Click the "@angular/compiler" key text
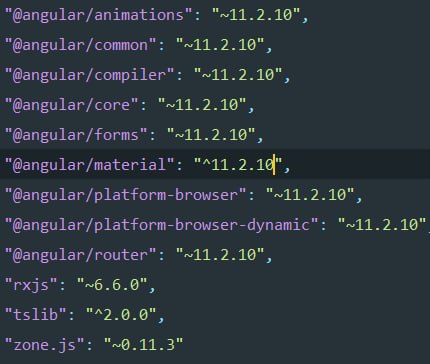This screenshot has width=430, height=364. pos(89,75)
